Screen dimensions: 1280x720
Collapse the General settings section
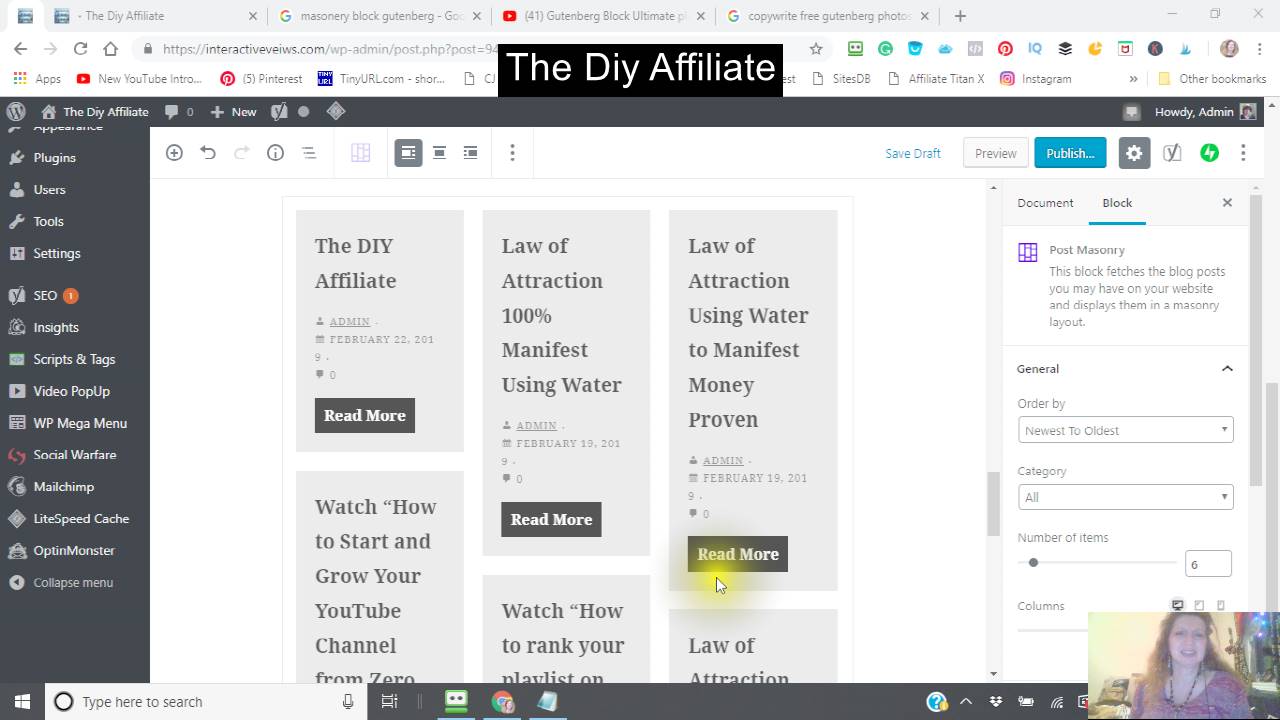tap(1126, 369)
